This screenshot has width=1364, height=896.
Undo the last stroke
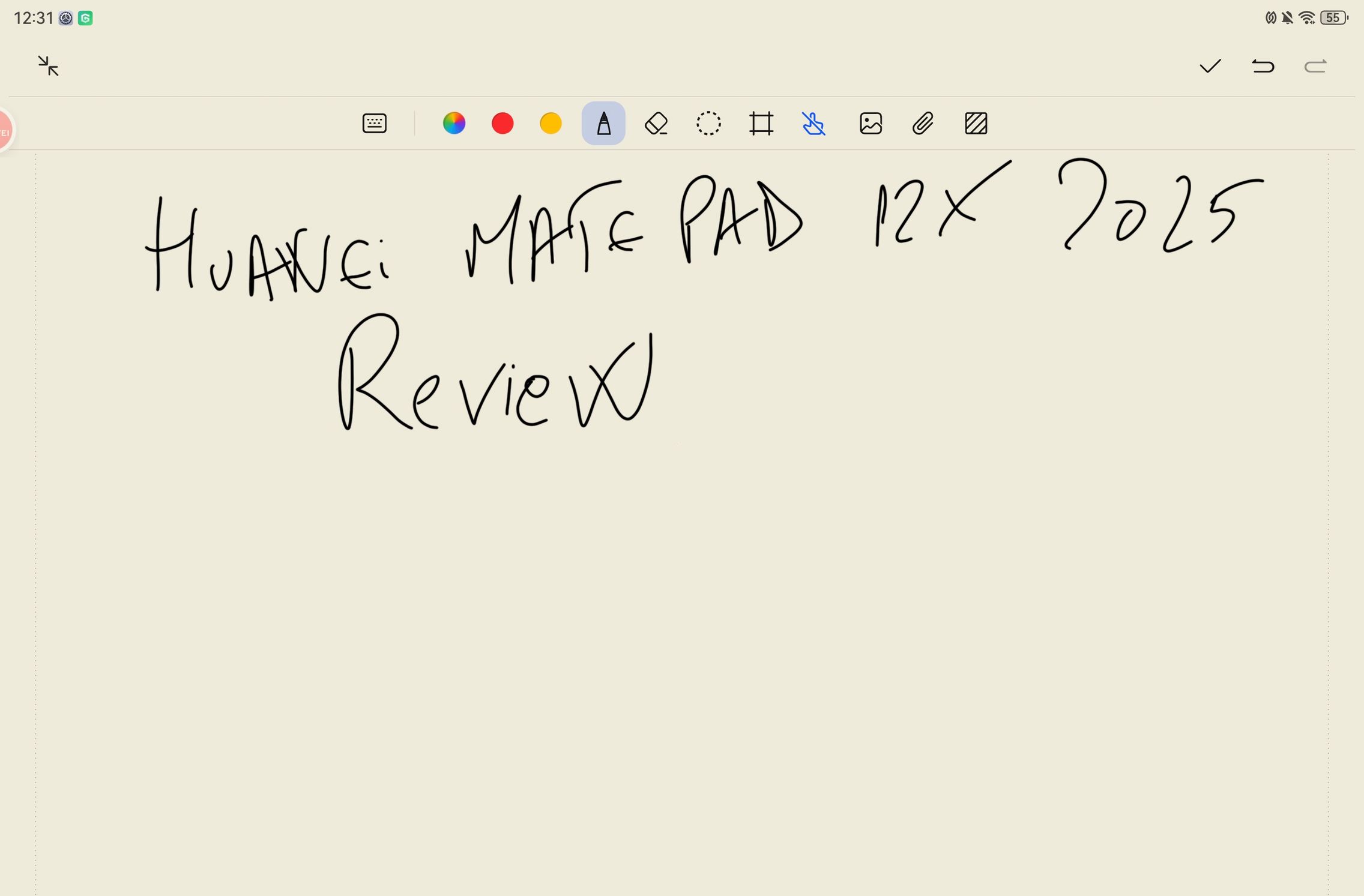pyautogui.click(x=1263, y=66)
